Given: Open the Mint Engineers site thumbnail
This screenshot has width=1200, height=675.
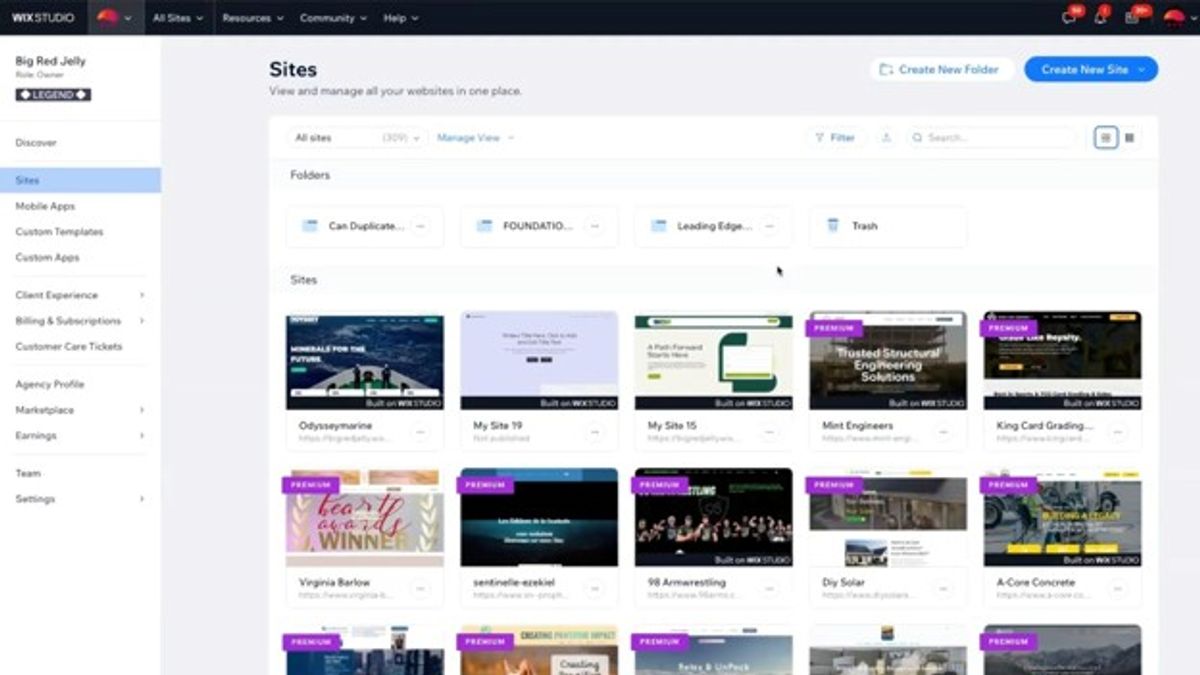Looking at the screenshot, I should click(888, 360).
